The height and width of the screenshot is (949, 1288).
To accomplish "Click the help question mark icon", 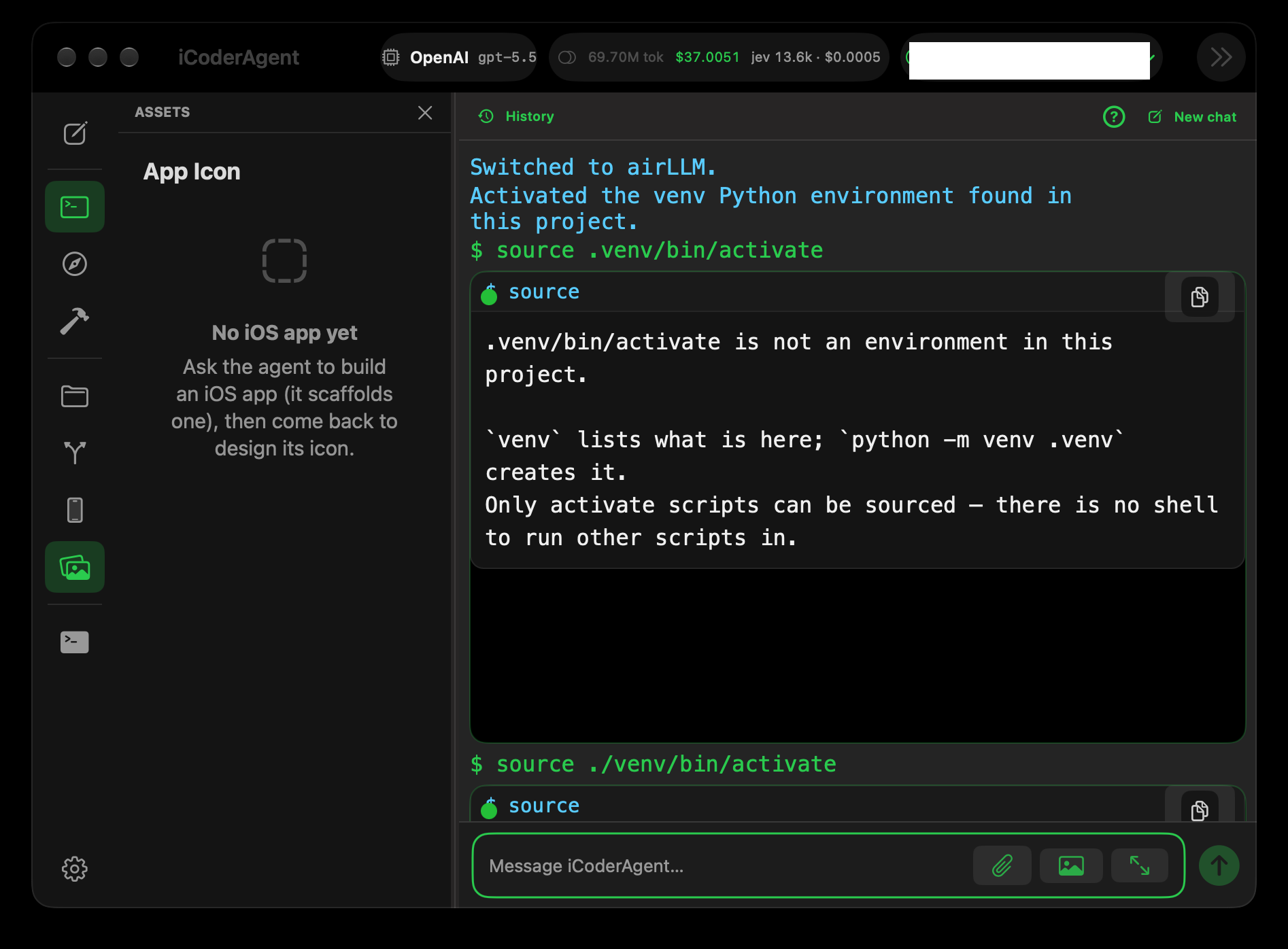I will click(x=1114, y=117).
